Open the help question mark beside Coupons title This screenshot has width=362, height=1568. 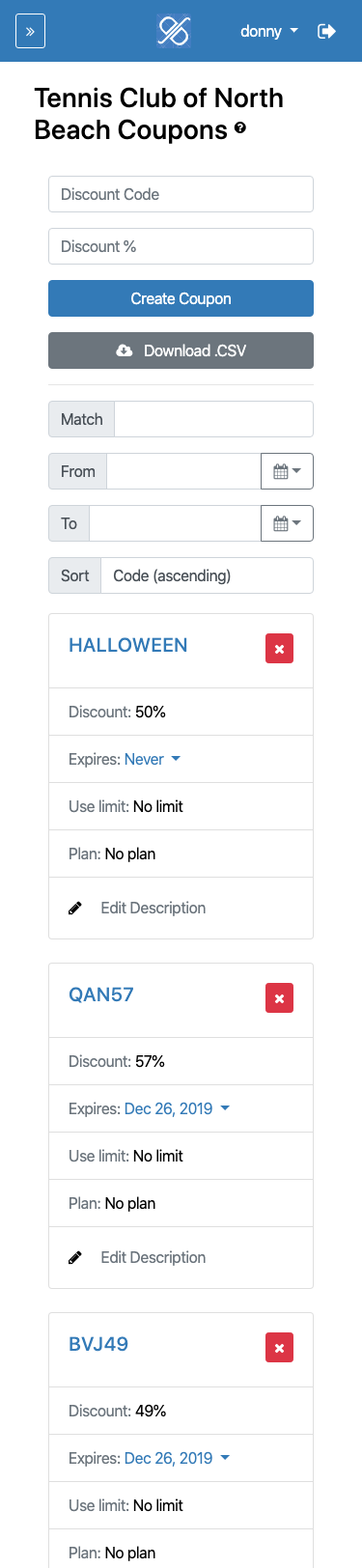[x=240, y=127]
